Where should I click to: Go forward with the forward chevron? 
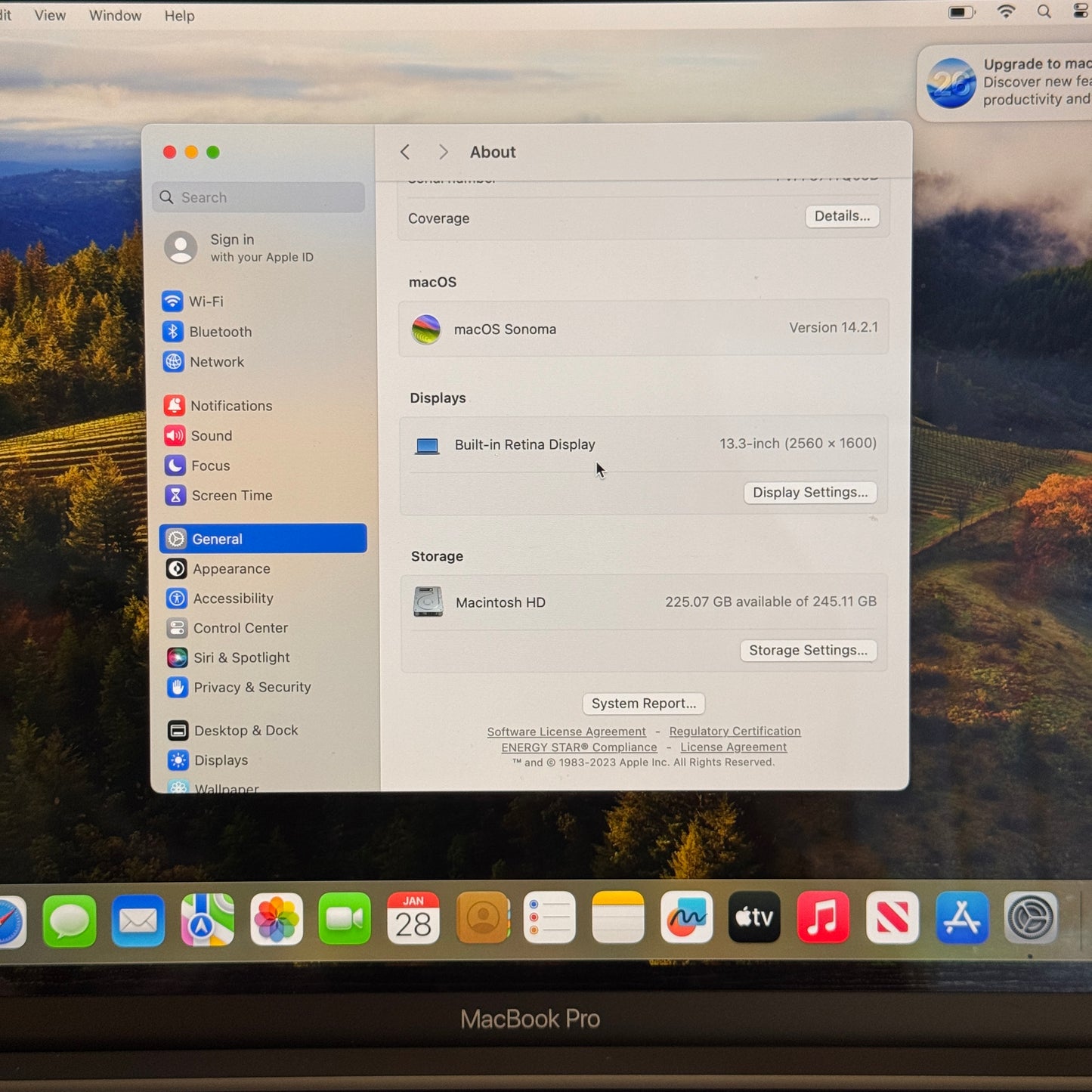pyautogui.click(x=444, y=152)
